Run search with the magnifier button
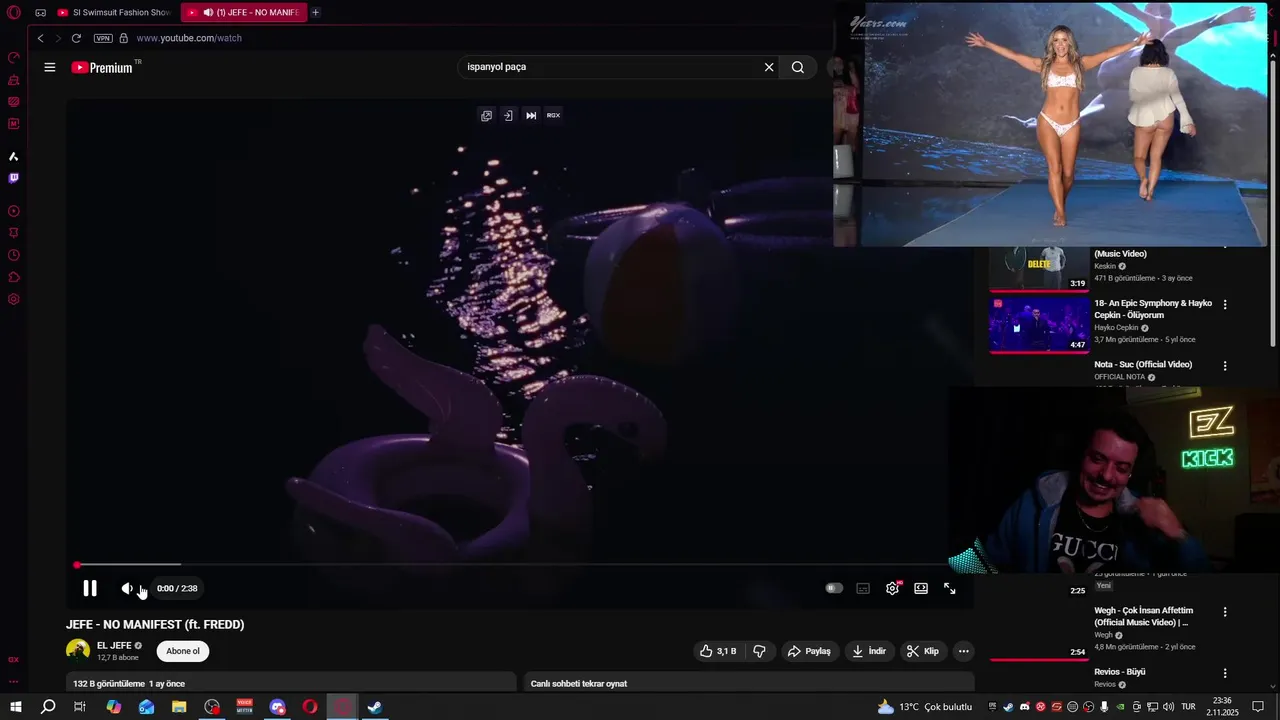This screenshot has width=1280, height=720. (798, 67)
